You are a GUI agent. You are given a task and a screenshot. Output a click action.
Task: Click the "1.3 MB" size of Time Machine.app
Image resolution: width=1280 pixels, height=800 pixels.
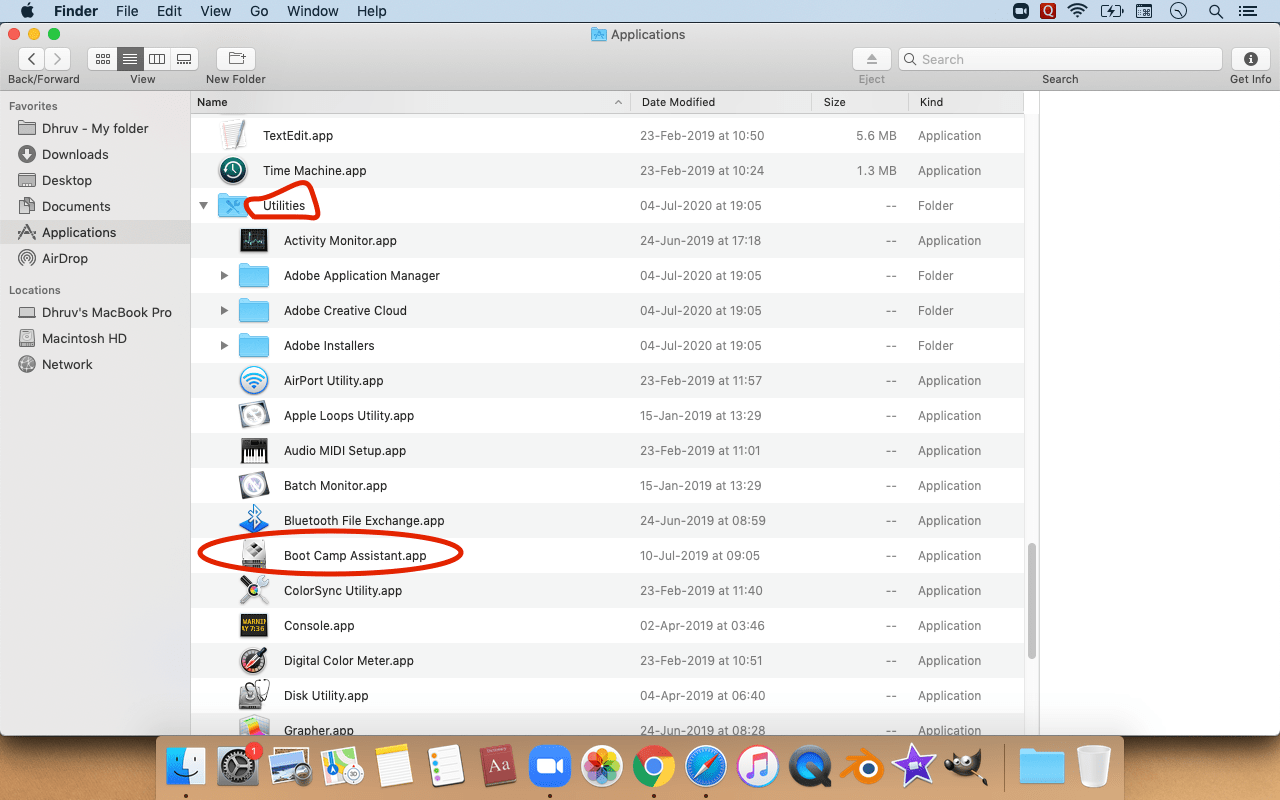coord(876,171)
